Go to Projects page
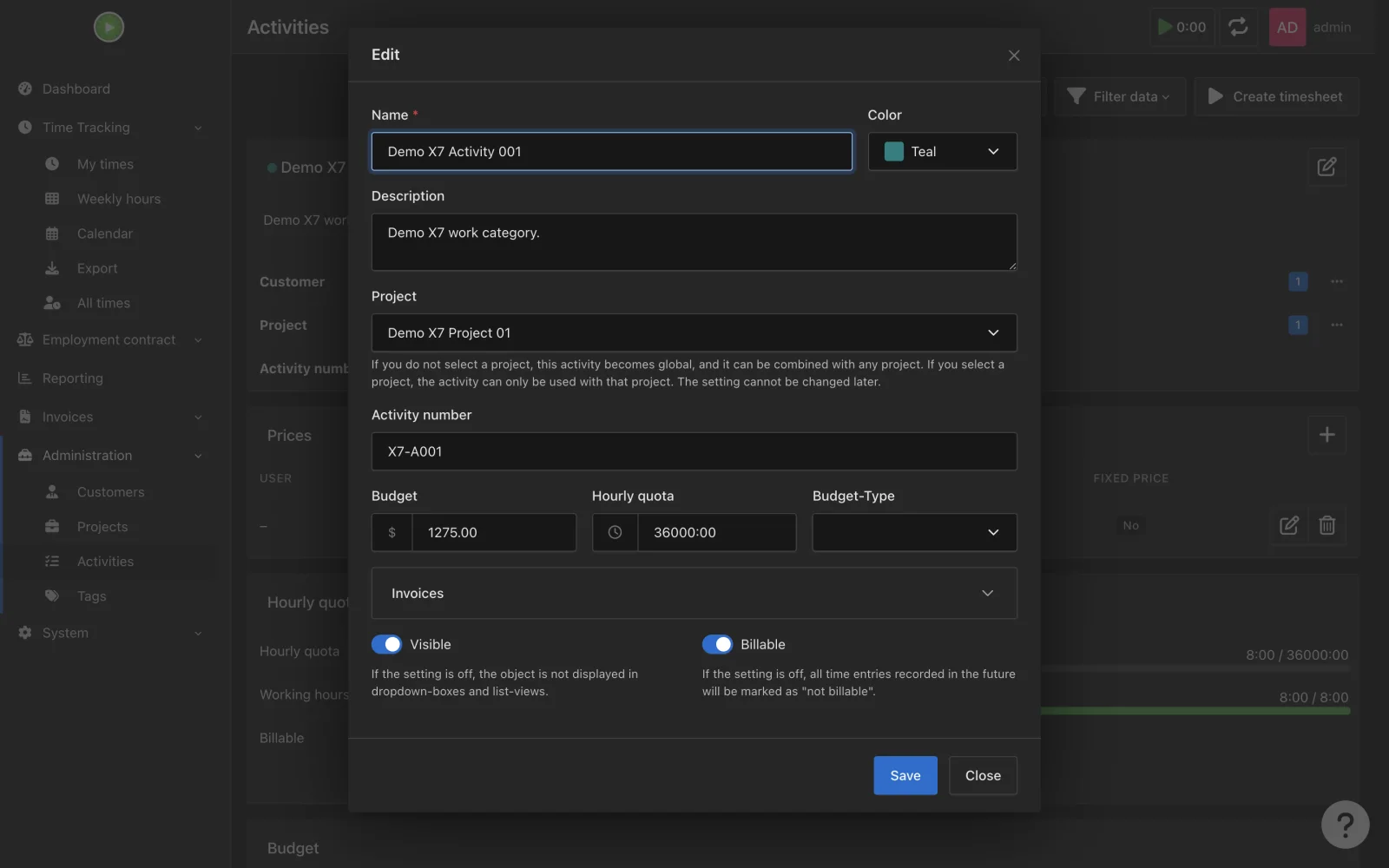1389x868 pixels. (102, 527)
